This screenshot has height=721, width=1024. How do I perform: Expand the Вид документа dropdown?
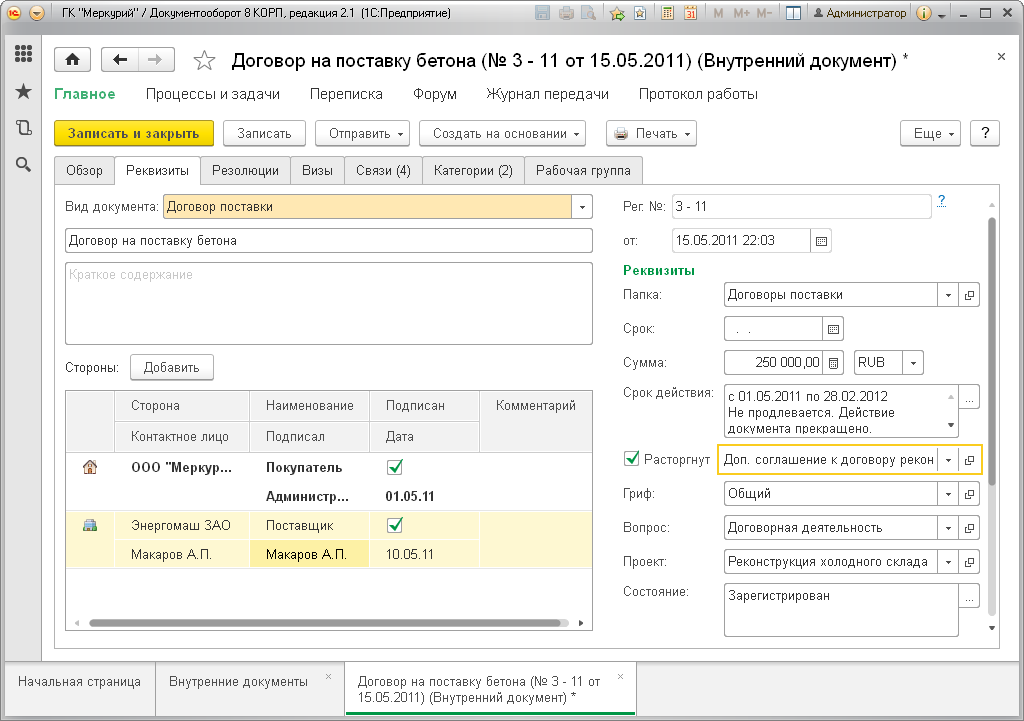pos(582,207)
